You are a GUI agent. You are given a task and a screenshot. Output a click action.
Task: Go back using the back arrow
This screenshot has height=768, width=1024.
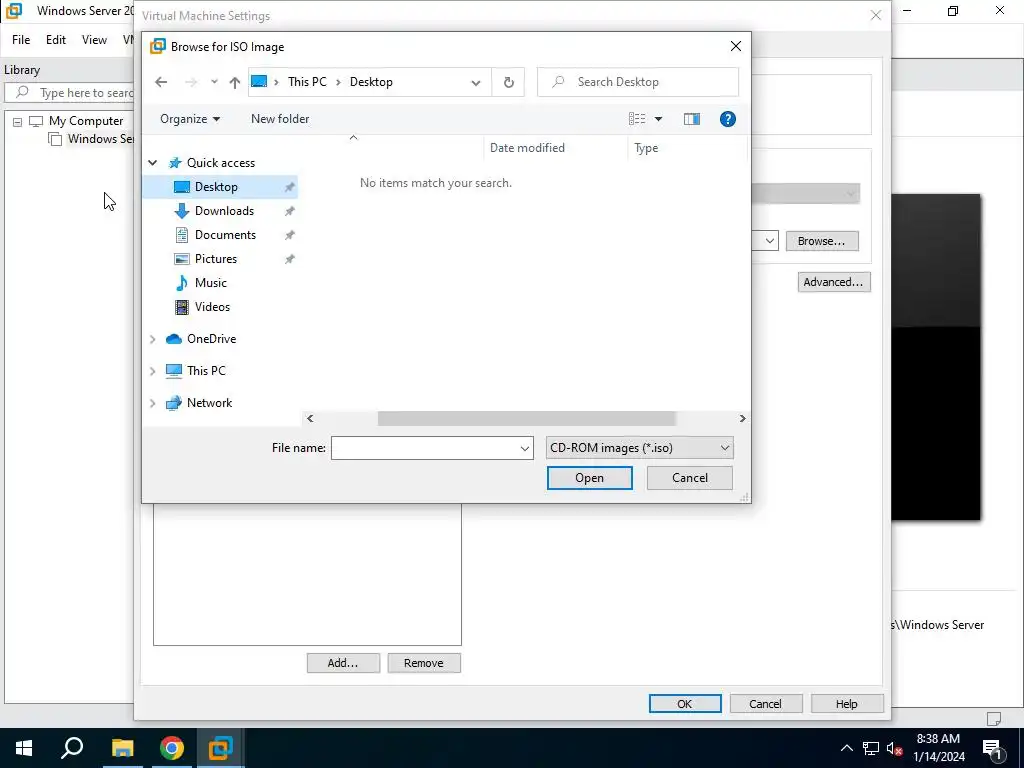tap(161, 82)
